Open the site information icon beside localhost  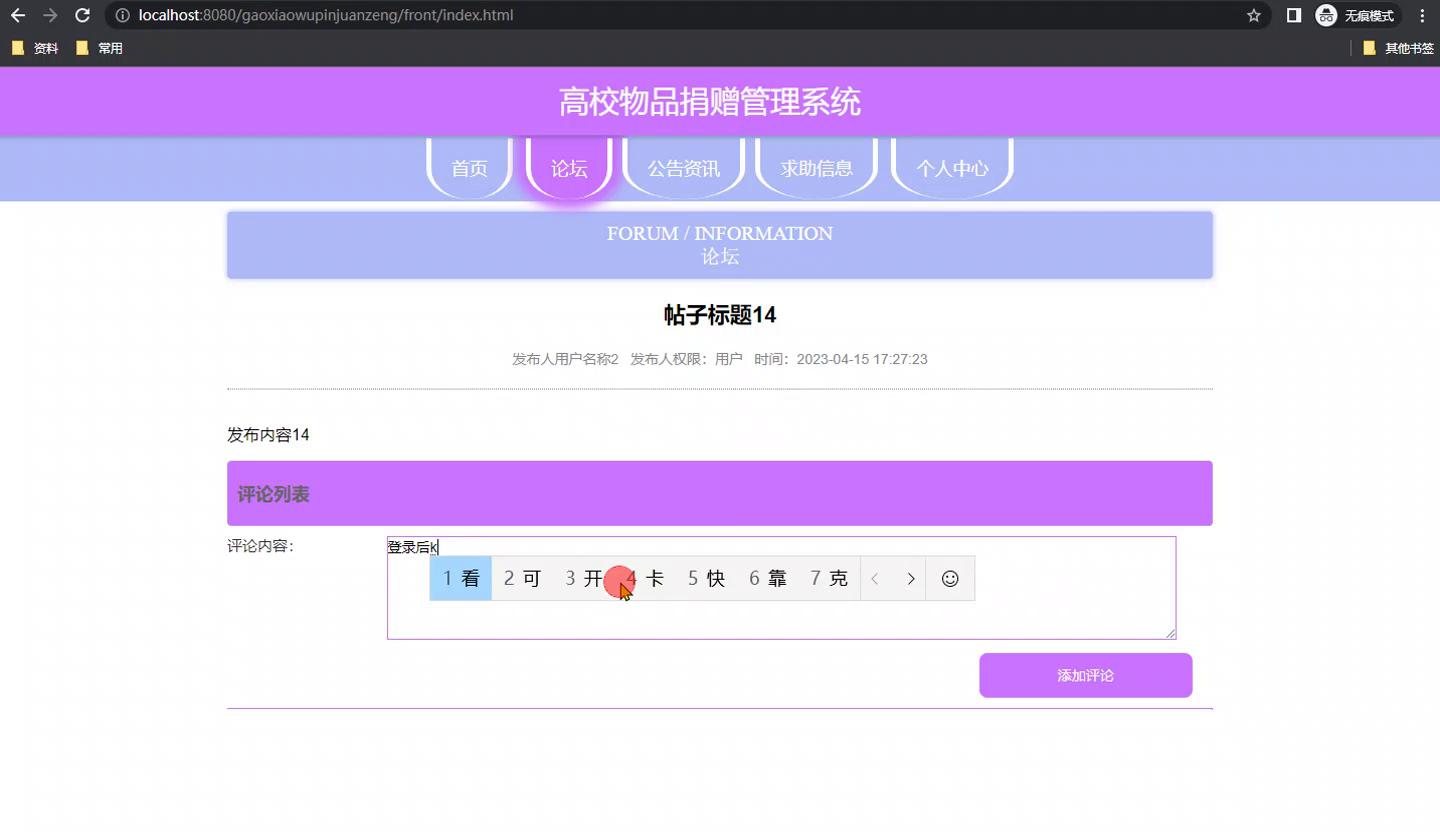[122, 16]
